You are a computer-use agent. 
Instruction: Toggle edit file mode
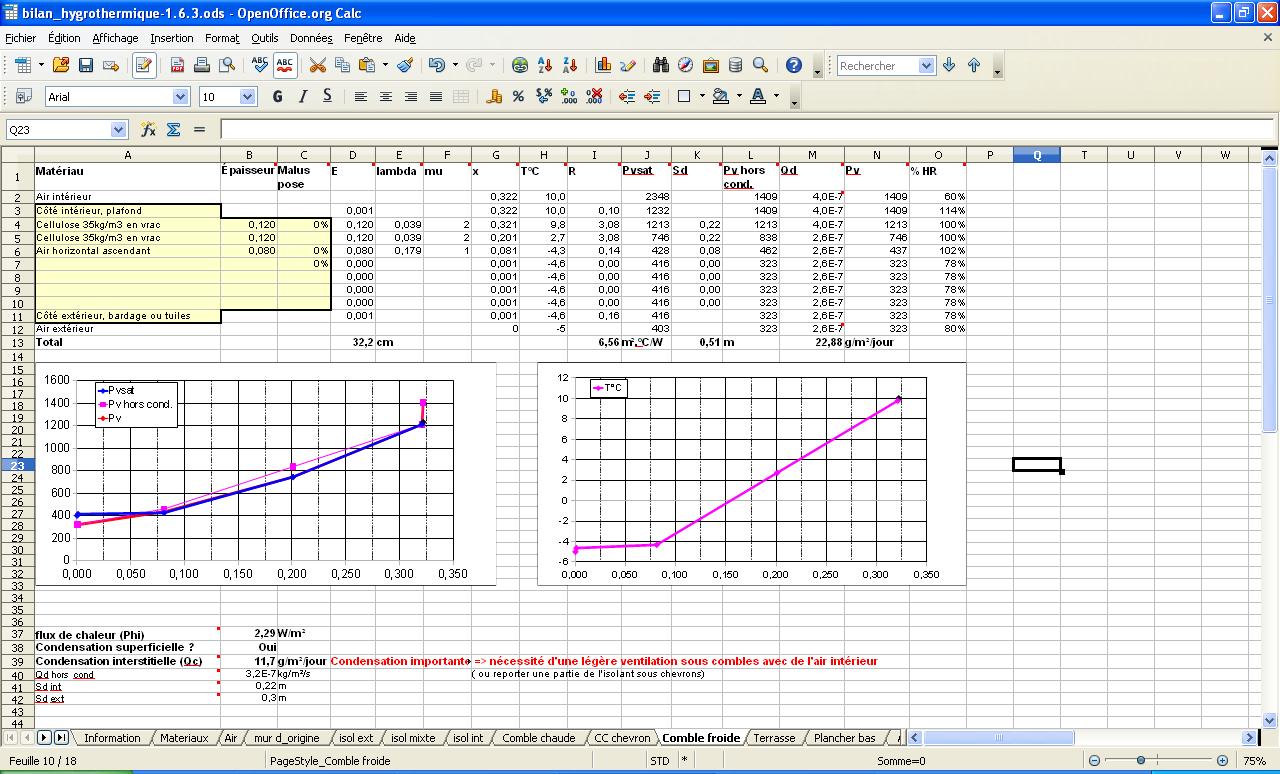144,65
